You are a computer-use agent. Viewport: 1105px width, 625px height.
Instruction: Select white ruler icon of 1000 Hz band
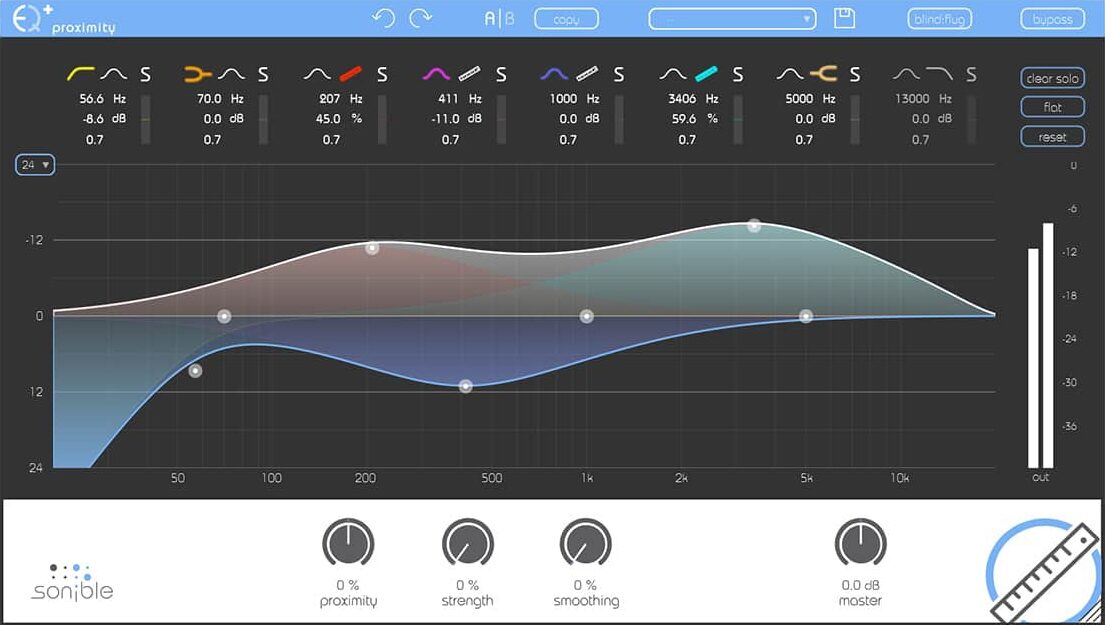[586, 73]
